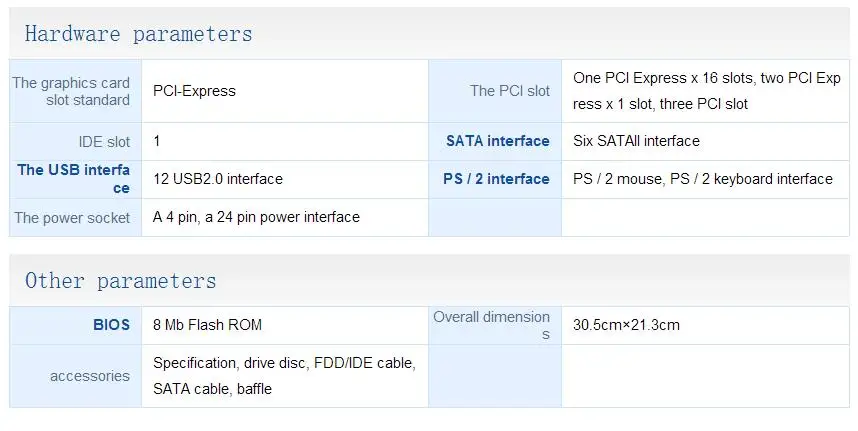Click the 'accessories' row label
Viewport: 858px width, 431px height.
click(x=89, y=376)
